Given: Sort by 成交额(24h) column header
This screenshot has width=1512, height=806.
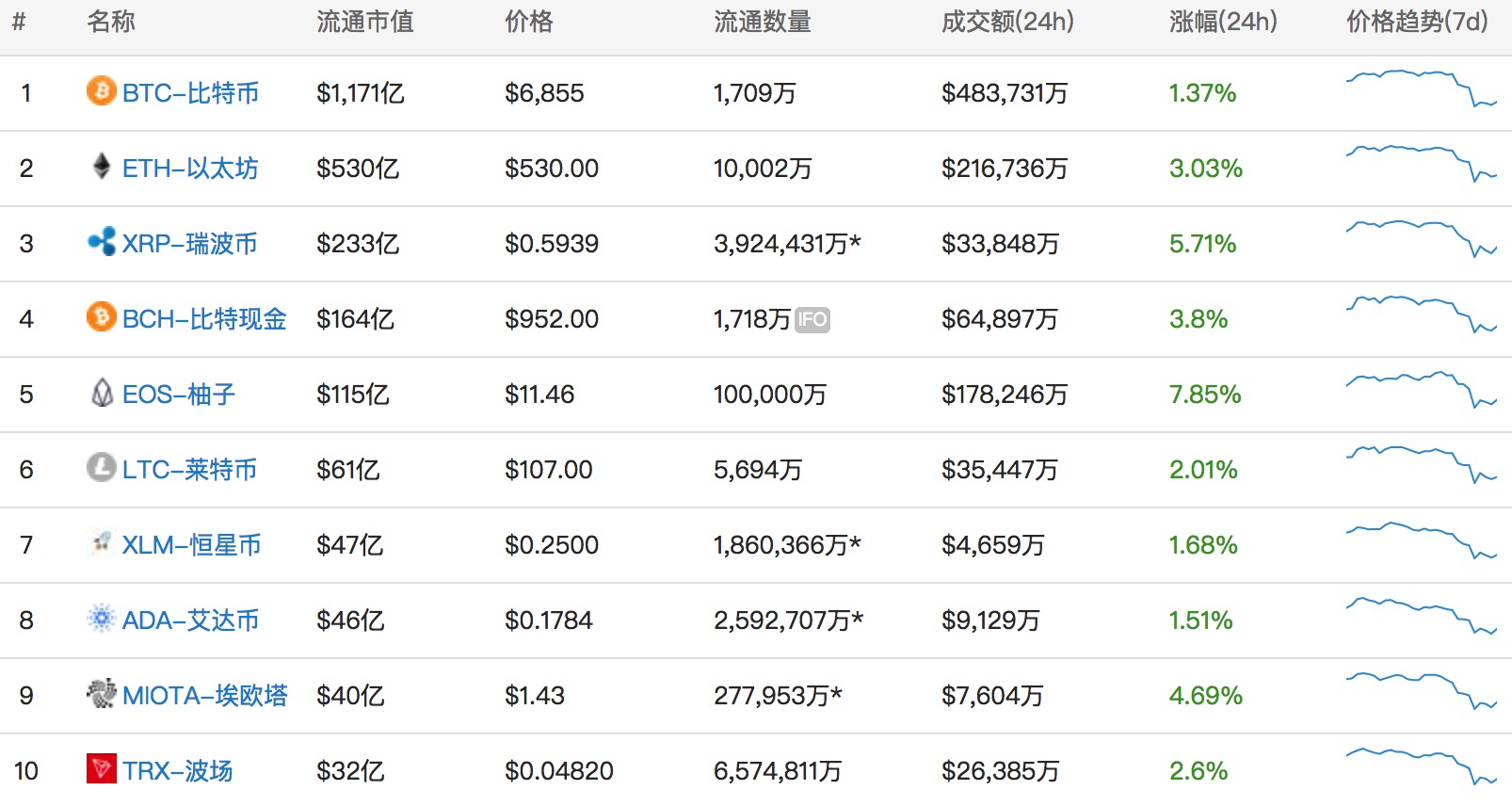Looking at the screenshot, I should 1007,22.
